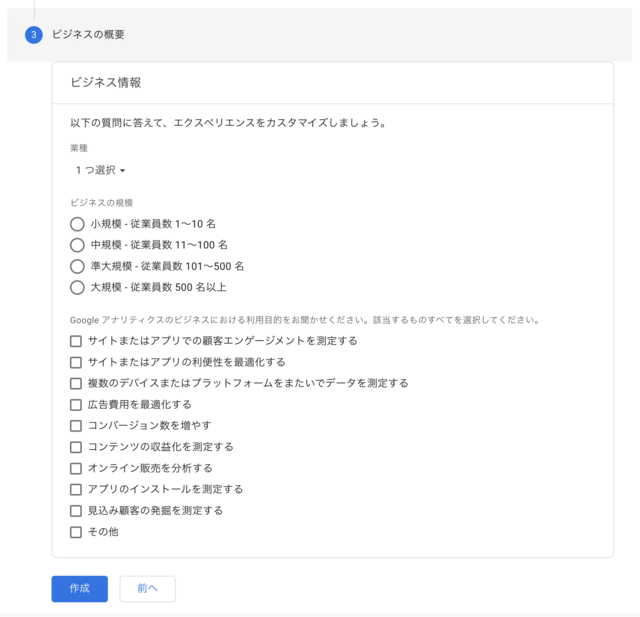Choose 準大規模 - 従業員数 101〜500 名
The height and width of the screenshot is (617, 640).
(77, 266)
